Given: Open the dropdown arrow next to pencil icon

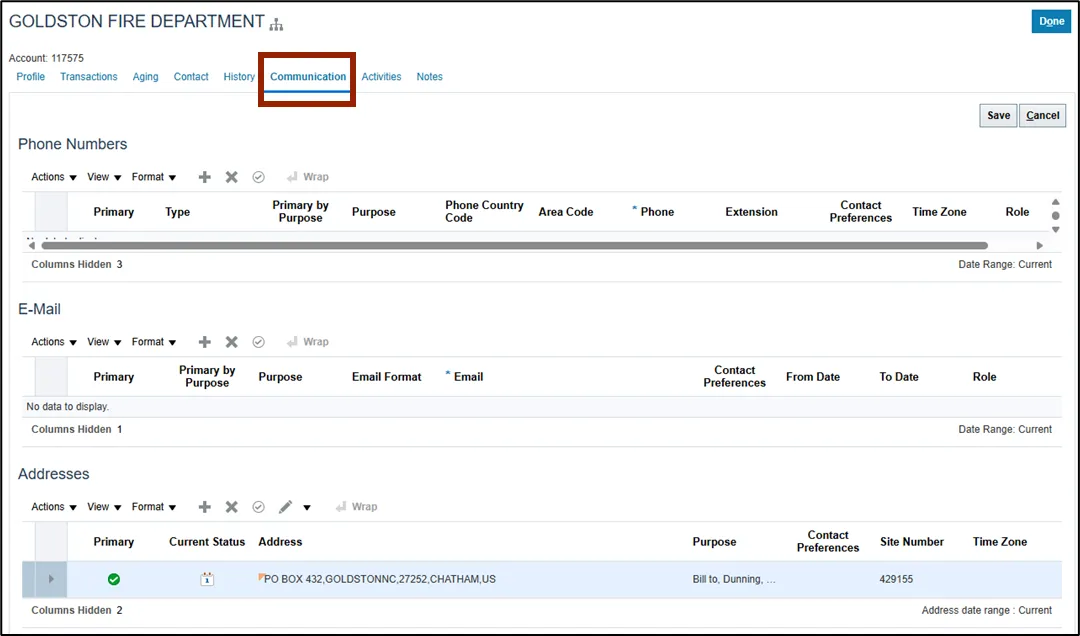Looking at the screenshot, I should pos(307,507).
